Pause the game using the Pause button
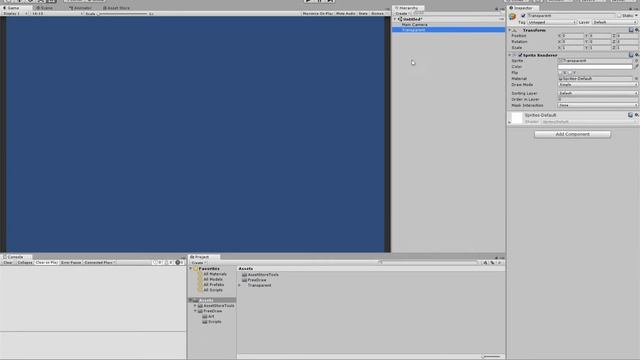Screen dimensions: 640x360 tap(319, 1)
